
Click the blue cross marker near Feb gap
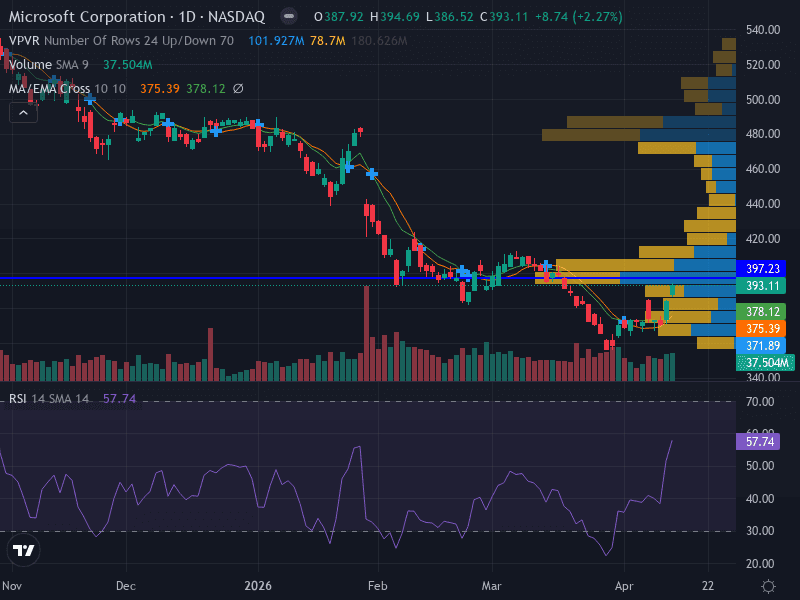pos(372,174)
